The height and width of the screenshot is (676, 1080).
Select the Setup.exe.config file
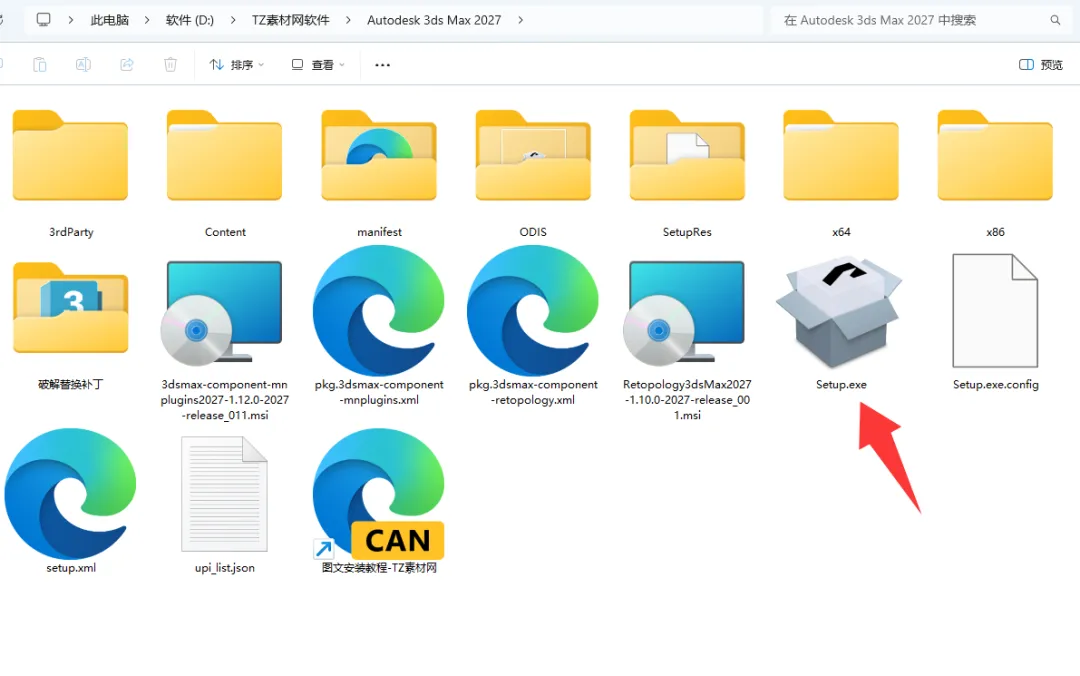click(995, 311)
